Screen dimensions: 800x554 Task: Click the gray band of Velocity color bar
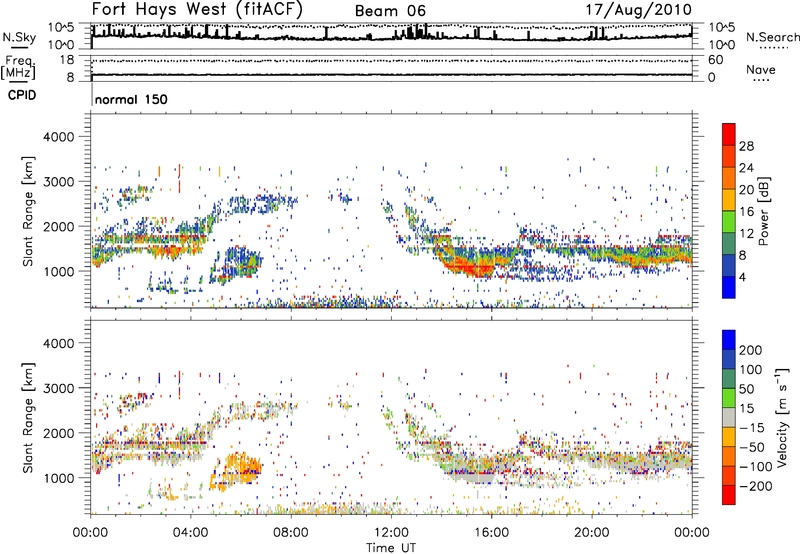pos(729,417)
